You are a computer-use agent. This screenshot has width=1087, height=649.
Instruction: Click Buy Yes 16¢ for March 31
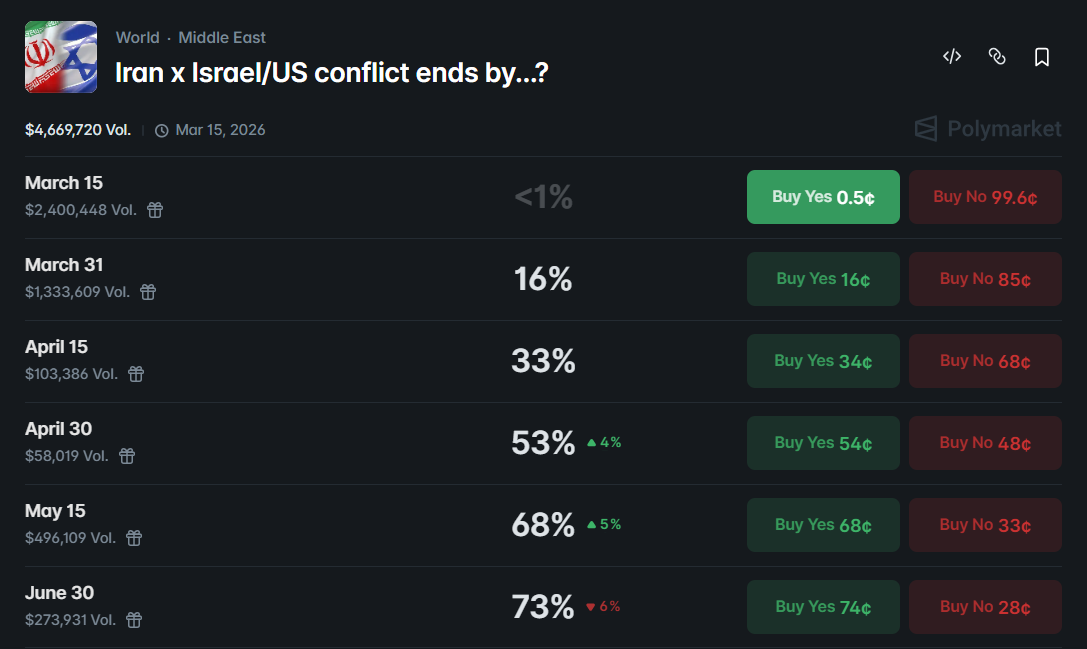coord(822,278)
